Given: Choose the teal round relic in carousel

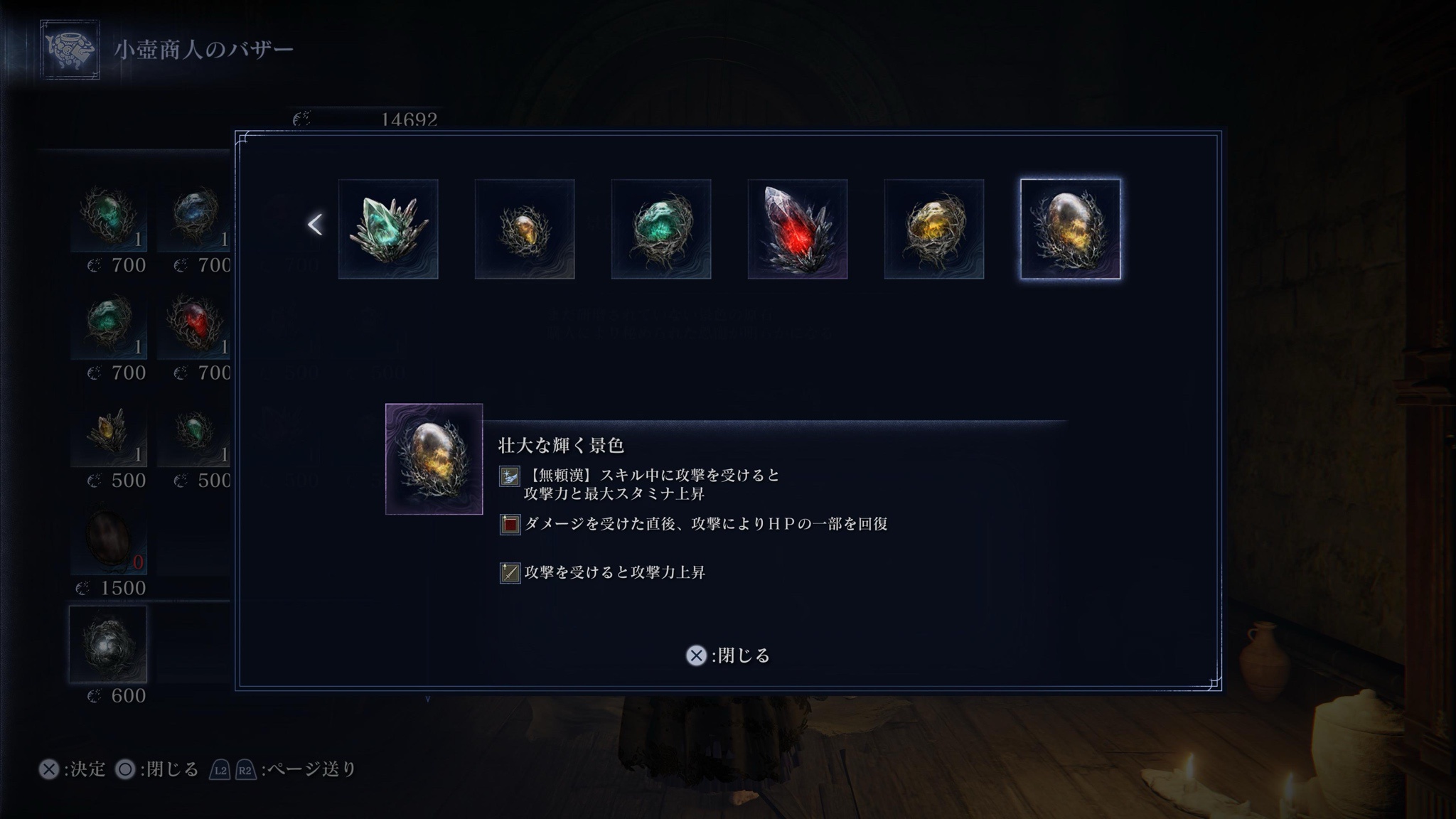Looking at the screenshot, I should 661,229.
